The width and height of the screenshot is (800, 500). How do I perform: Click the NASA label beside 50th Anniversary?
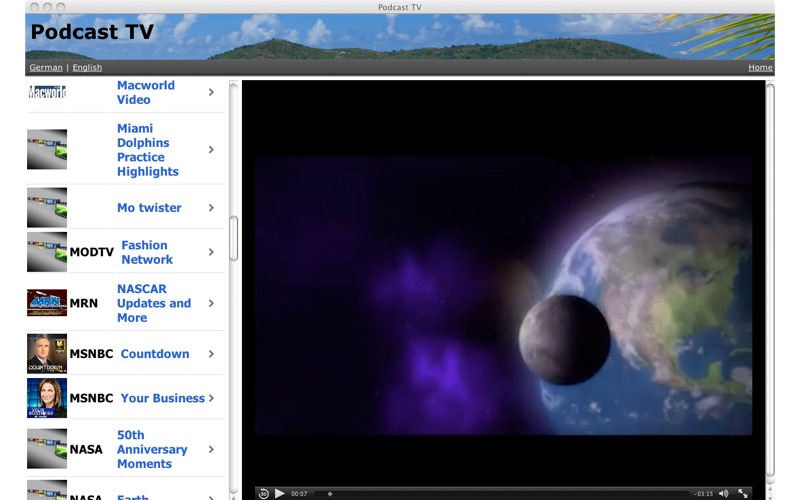pos(86,449)
